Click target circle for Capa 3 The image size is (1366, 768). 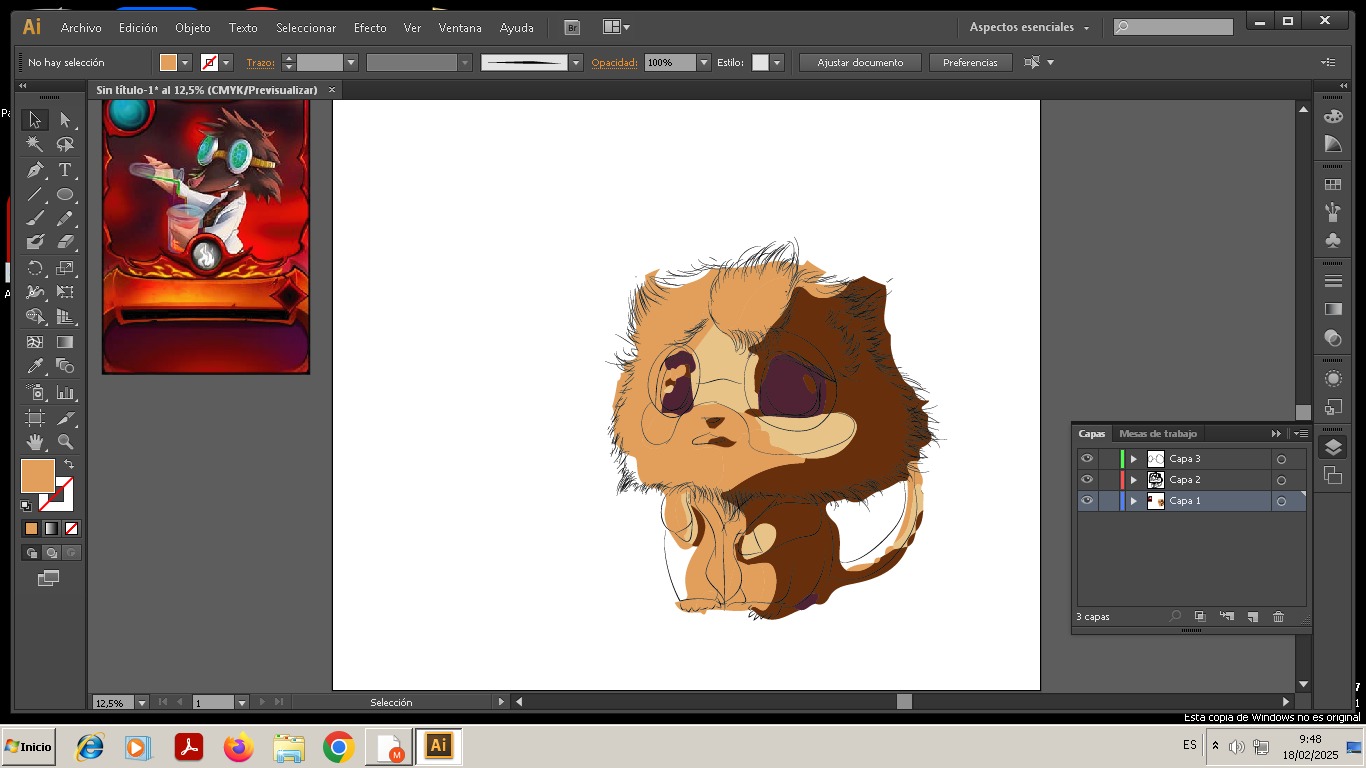tap(1281, 459)
